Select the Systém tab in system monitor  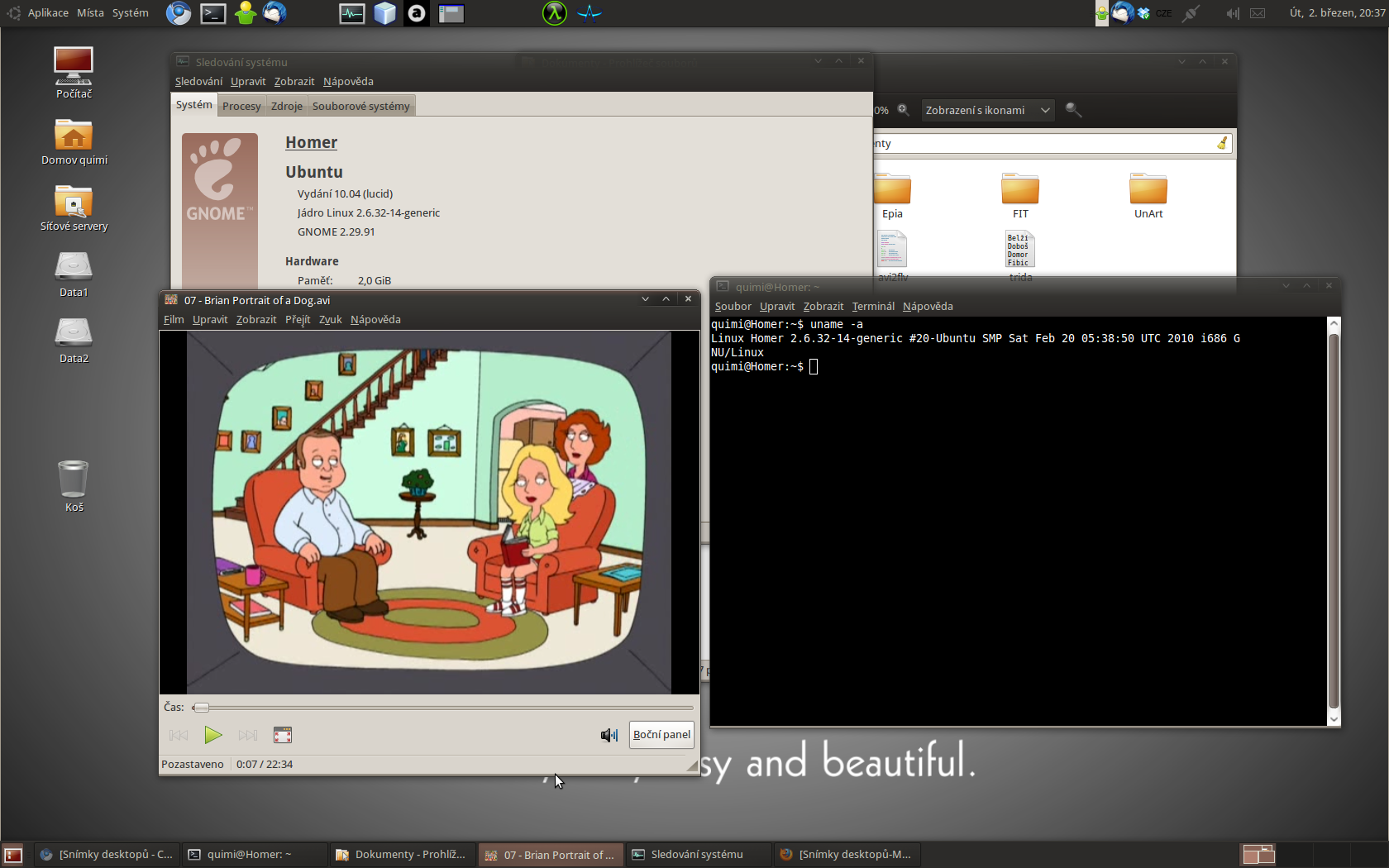[194, 105]
